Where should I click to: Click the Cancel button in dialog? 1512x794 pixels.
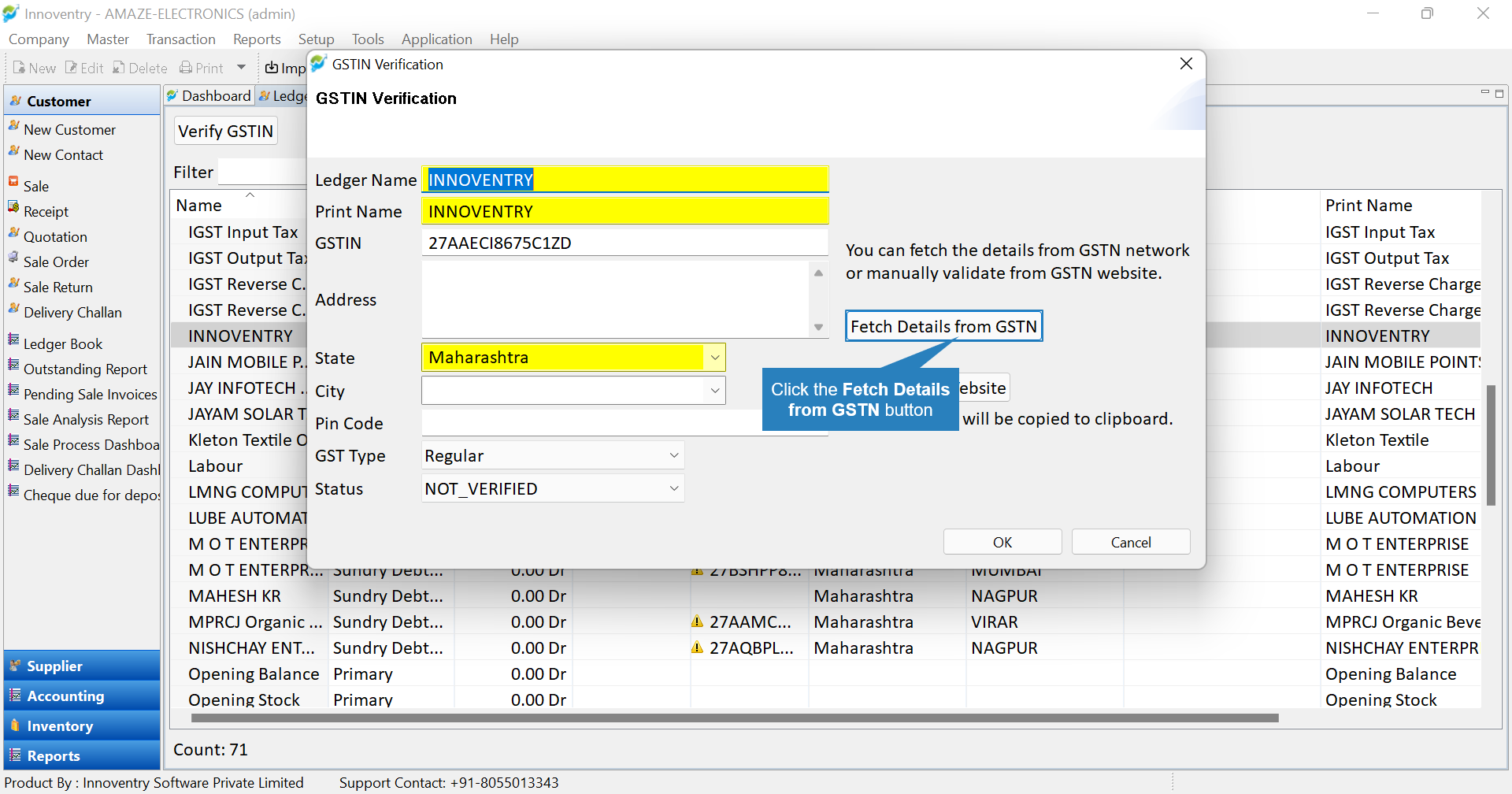(x=1131, y=542)
